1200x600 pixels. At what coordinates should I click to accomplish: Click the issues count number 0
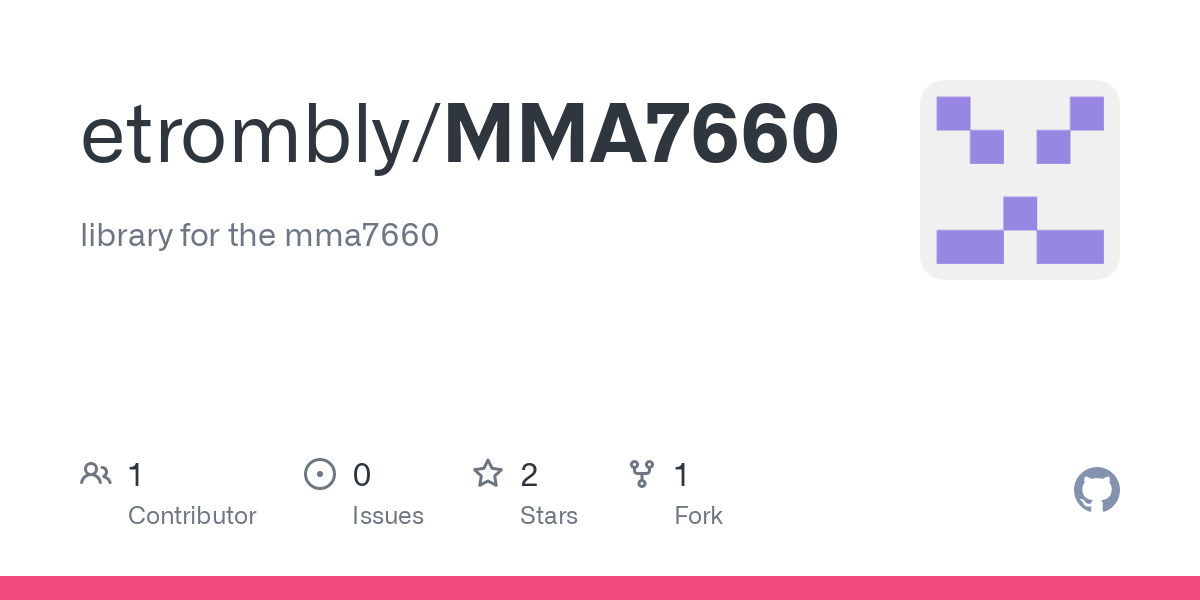(x=362, y=475)
